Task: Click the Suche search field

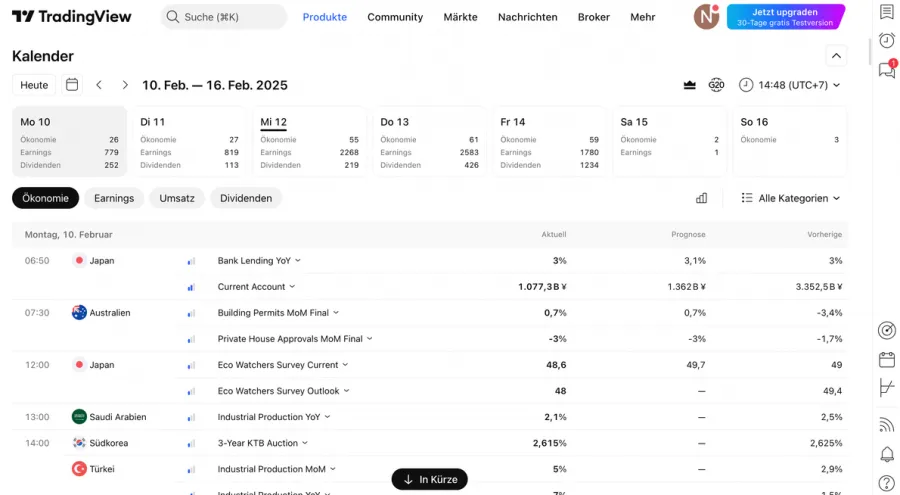Action: coord(223,17)
